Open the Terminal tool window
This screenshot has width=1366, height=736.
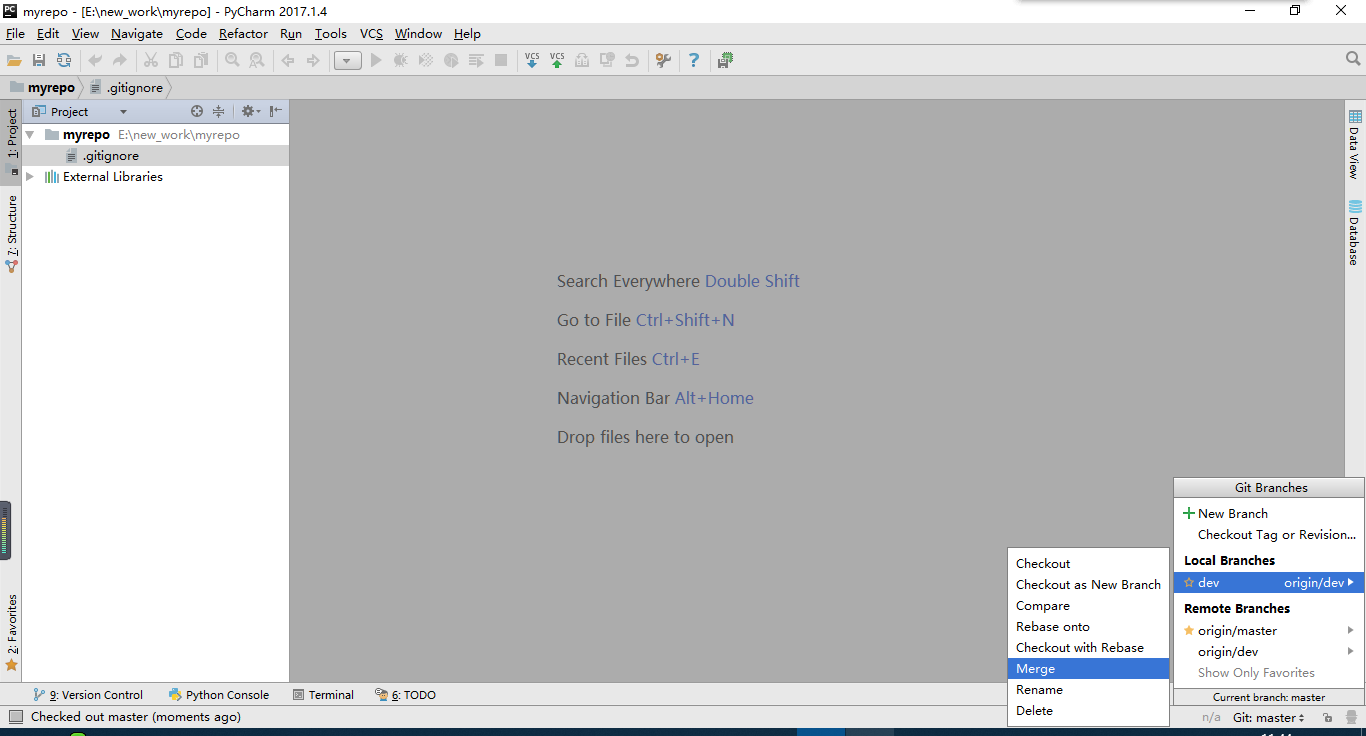[x=323, y=695]
